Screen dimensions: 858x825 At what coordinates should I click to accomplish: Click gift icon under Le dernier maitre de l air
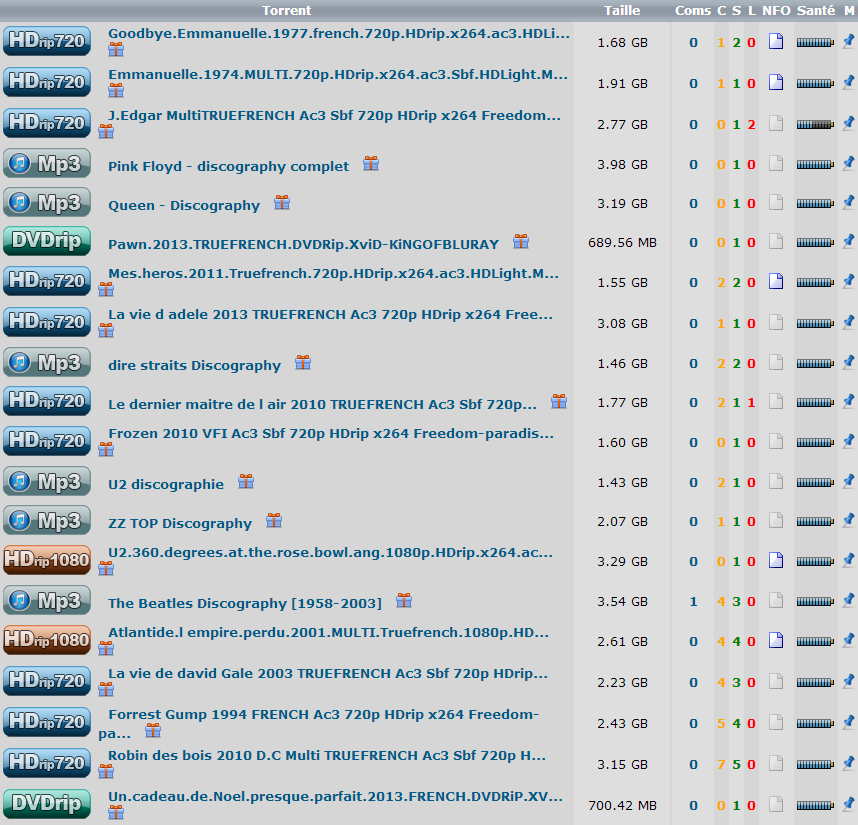559,402
